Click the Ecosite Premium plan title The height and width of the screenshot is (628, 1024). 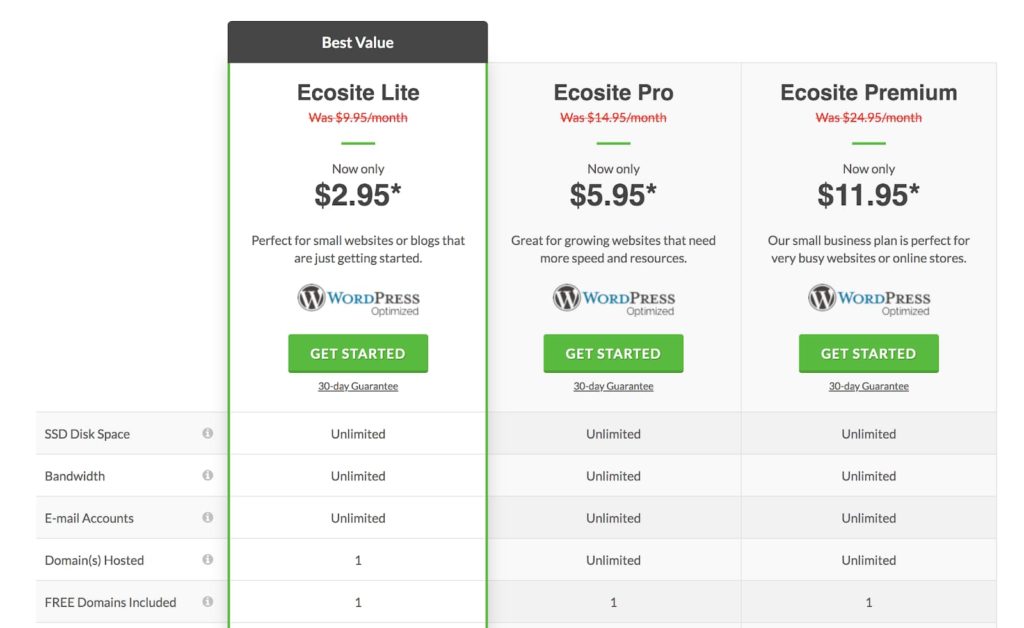[x=869, y=93]
